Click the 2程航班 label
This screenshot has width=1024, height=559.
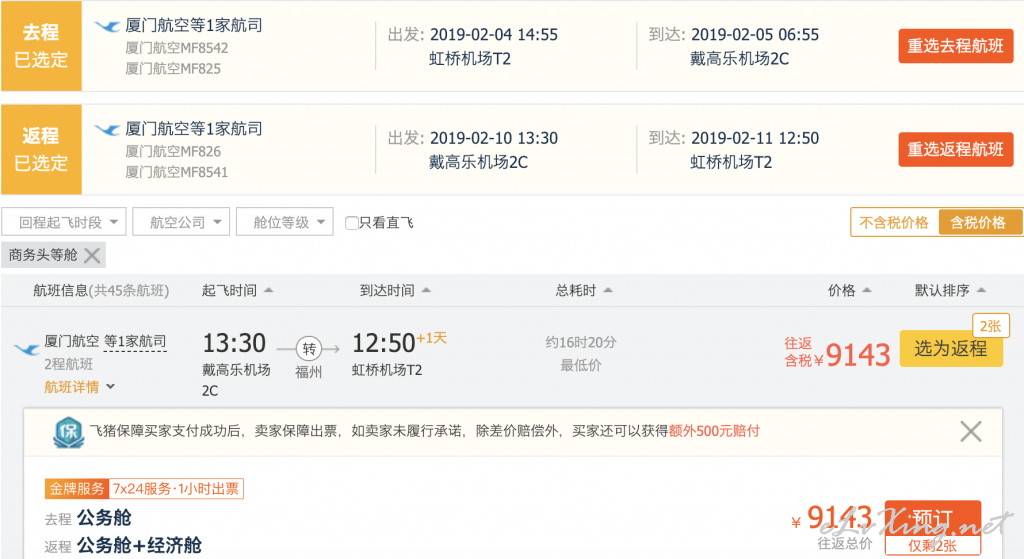[69, 364]
